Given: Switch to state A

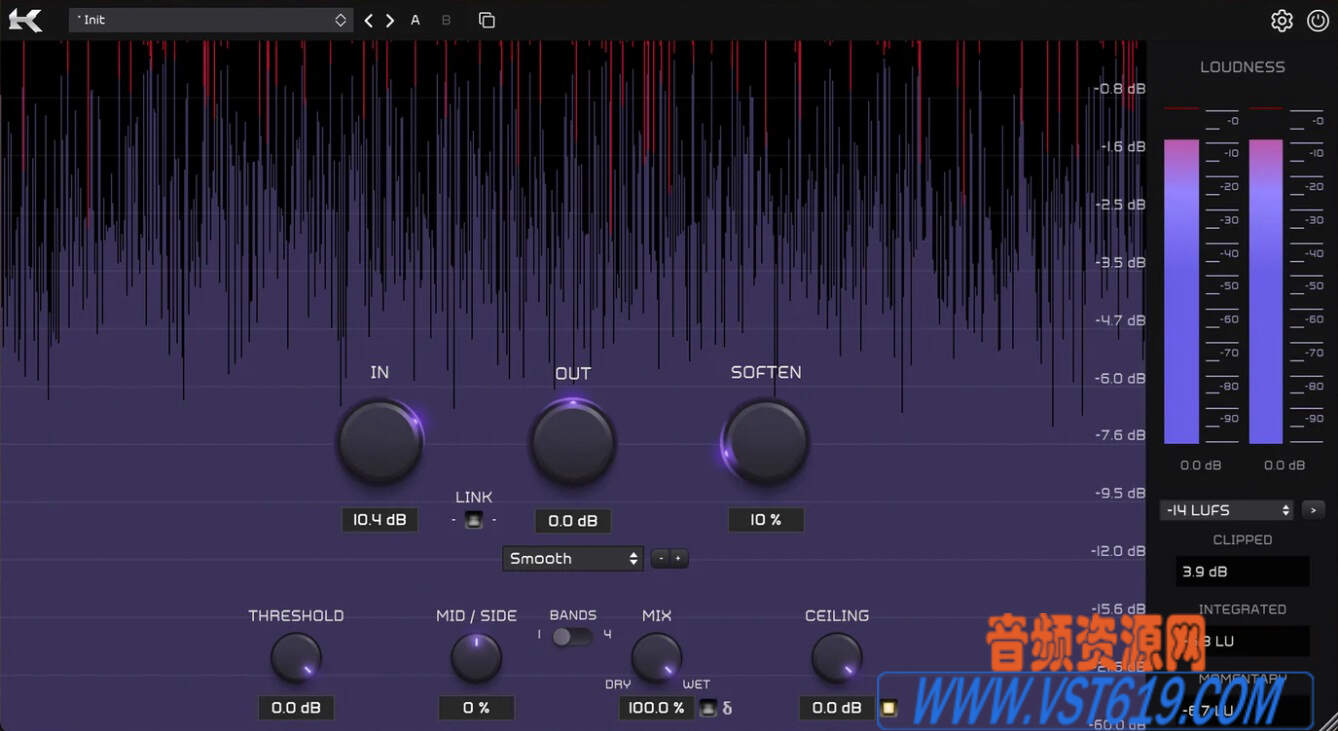Looking at the screenshot, I should 415,20.
